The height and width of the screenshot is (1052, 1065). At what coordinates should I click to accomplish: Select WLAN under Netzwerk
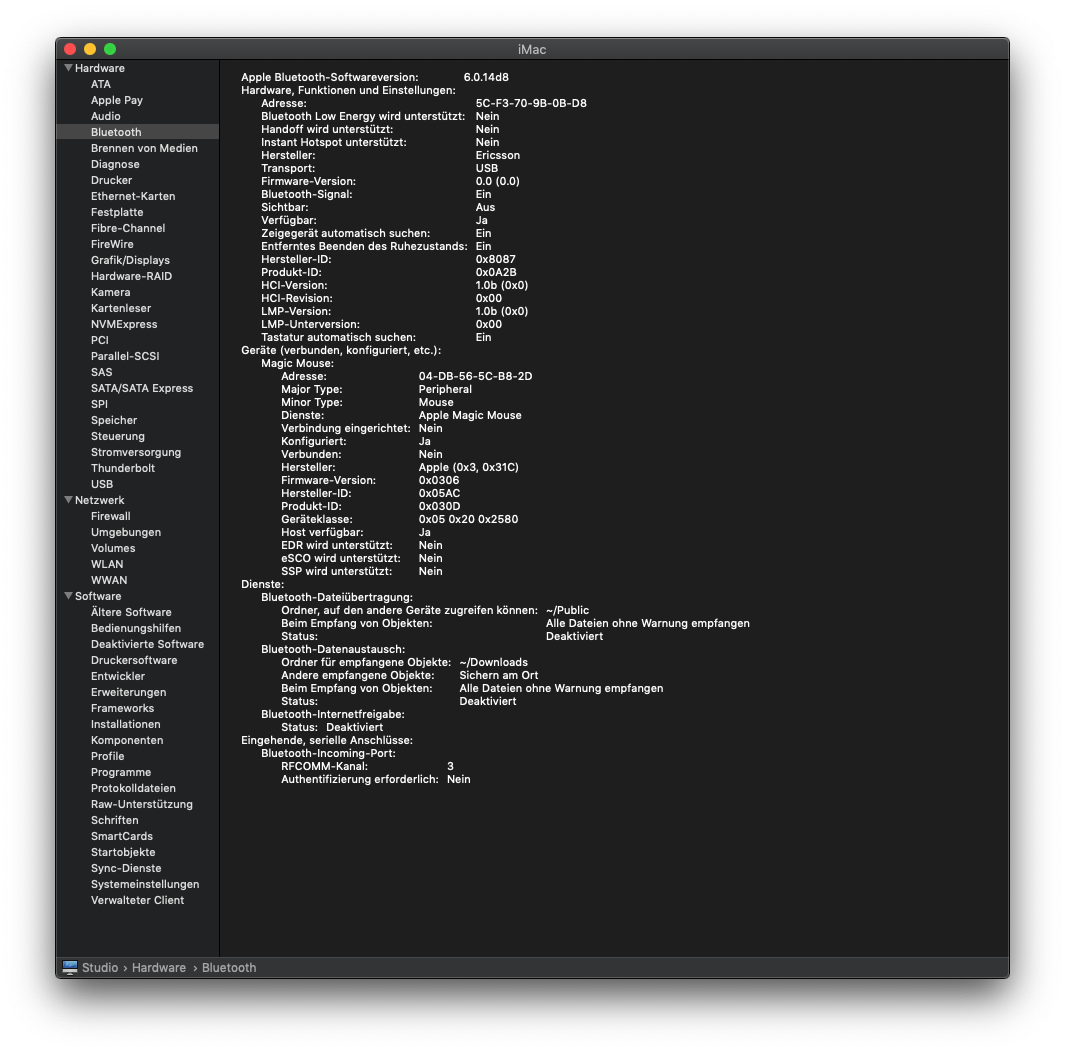pos(107,564)
